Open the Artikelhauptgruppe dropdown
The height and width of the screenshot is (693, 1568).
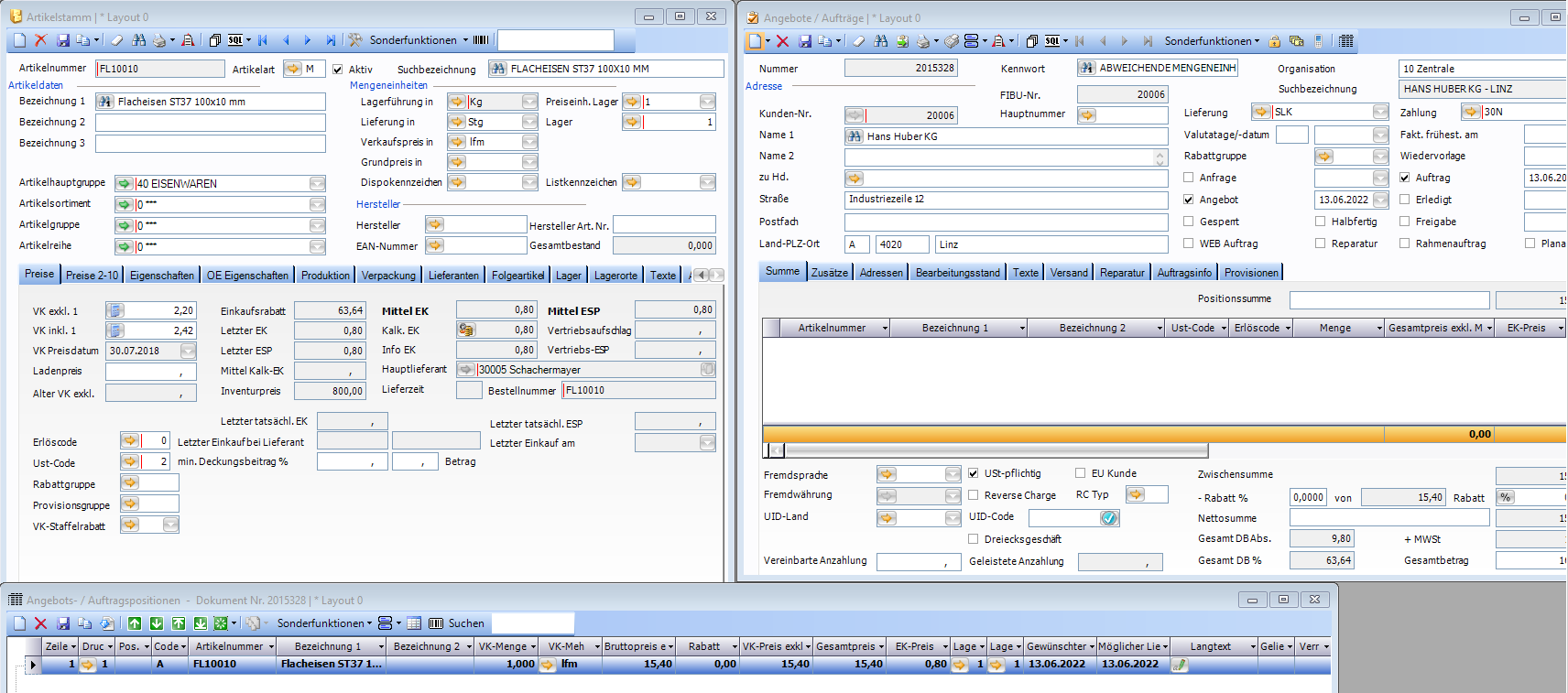[317, 183]
